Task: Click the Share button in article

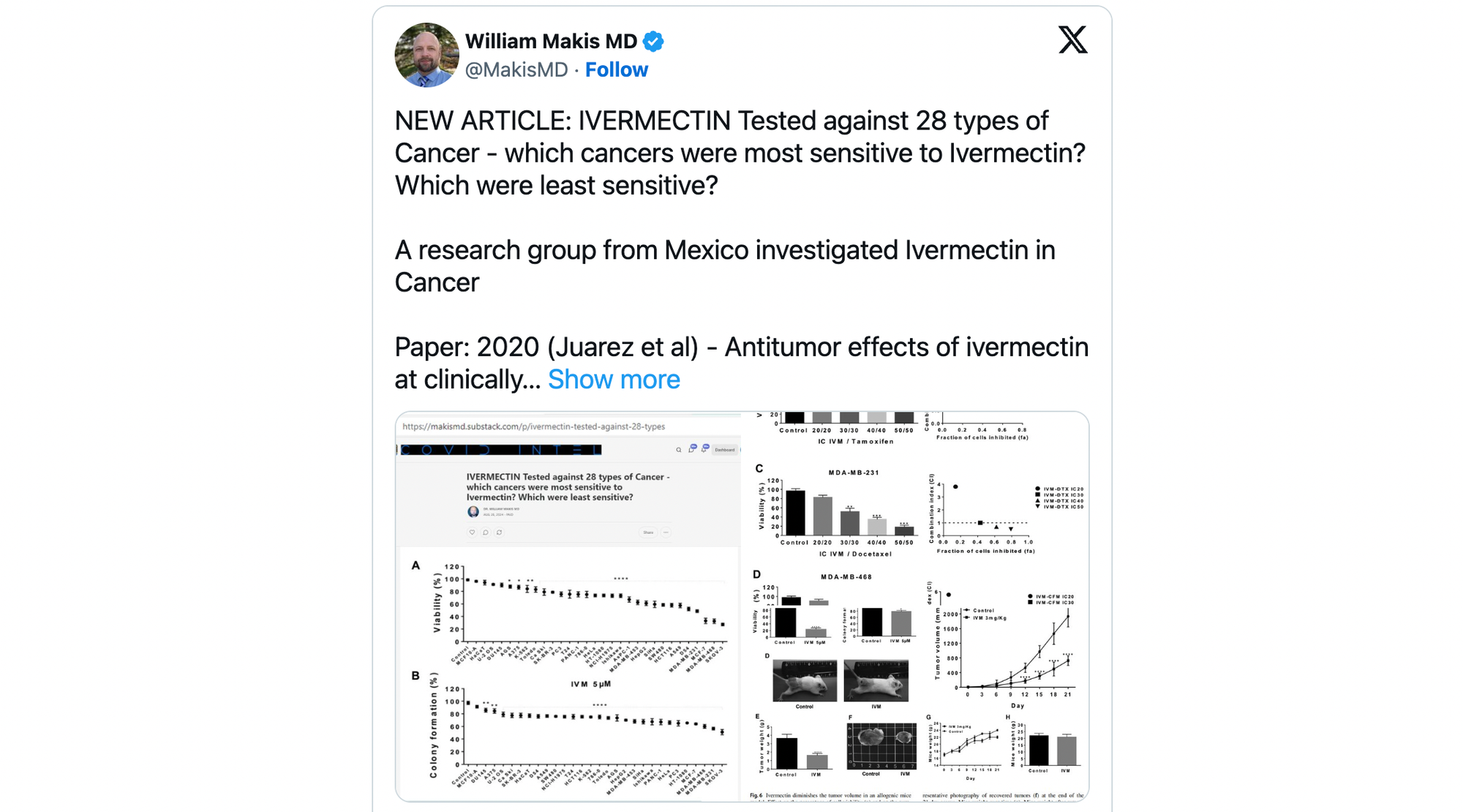Action: pyautogui.click(x=648, y=533)
